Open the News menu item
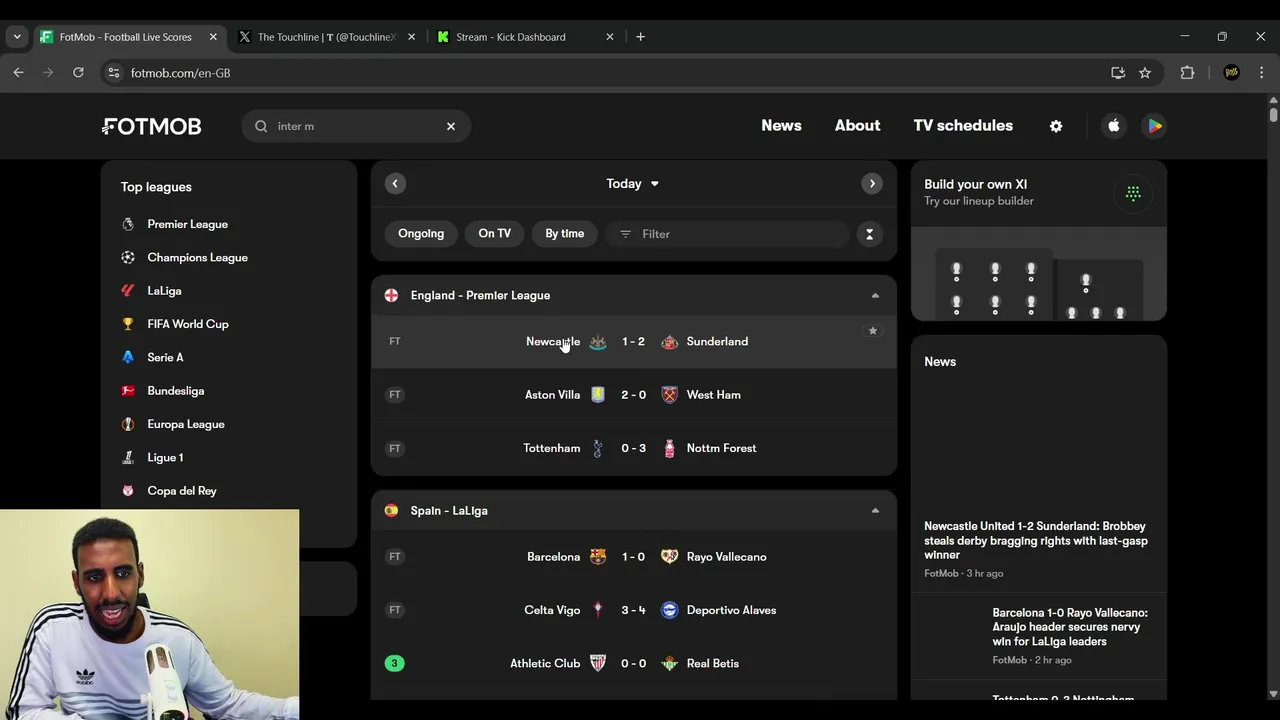1280x720 pixels. pyautogui.click(x=781, y=126)
